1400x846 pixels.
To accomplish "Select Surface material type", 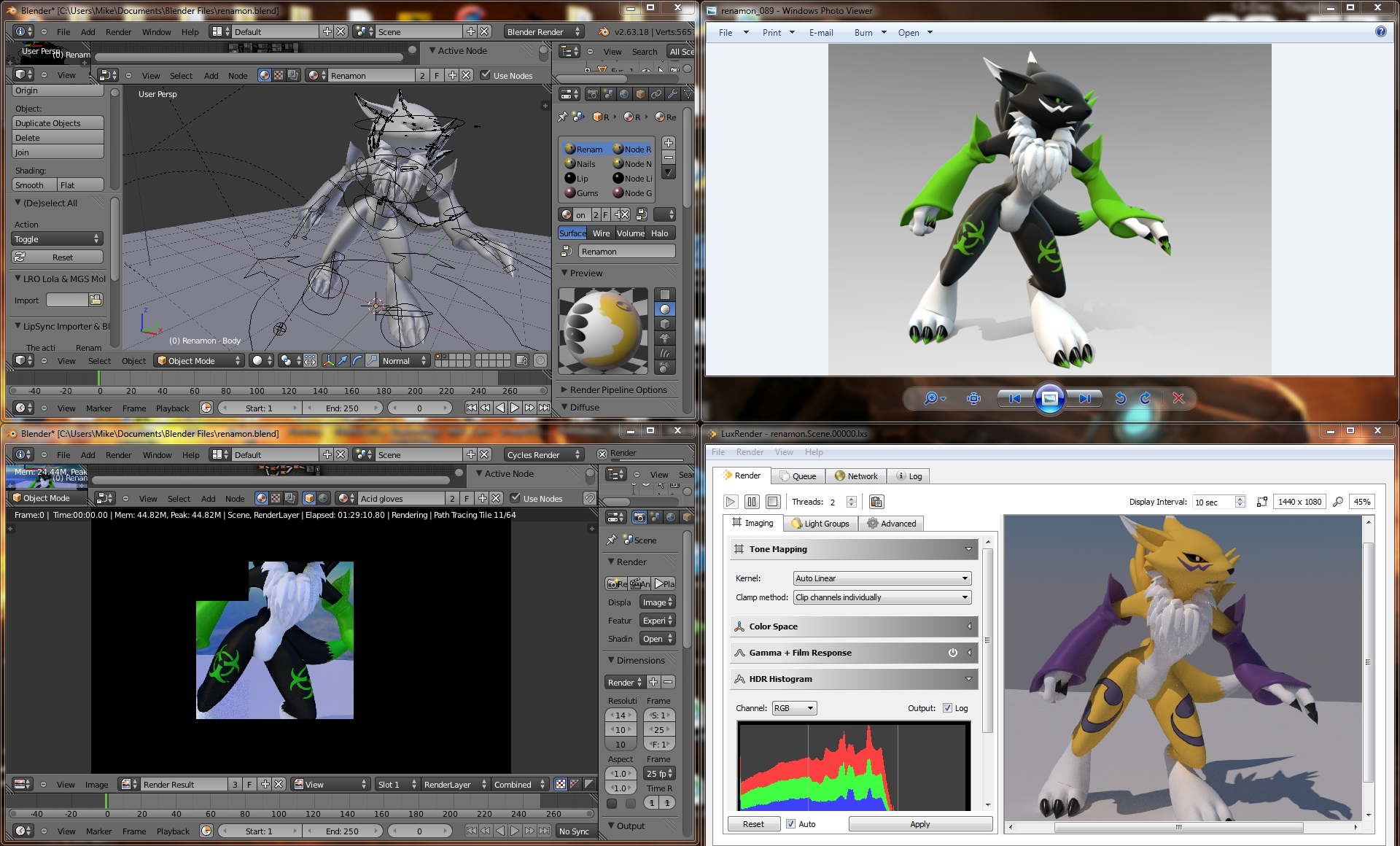I will pyautogui.click(x=572, y=233).
